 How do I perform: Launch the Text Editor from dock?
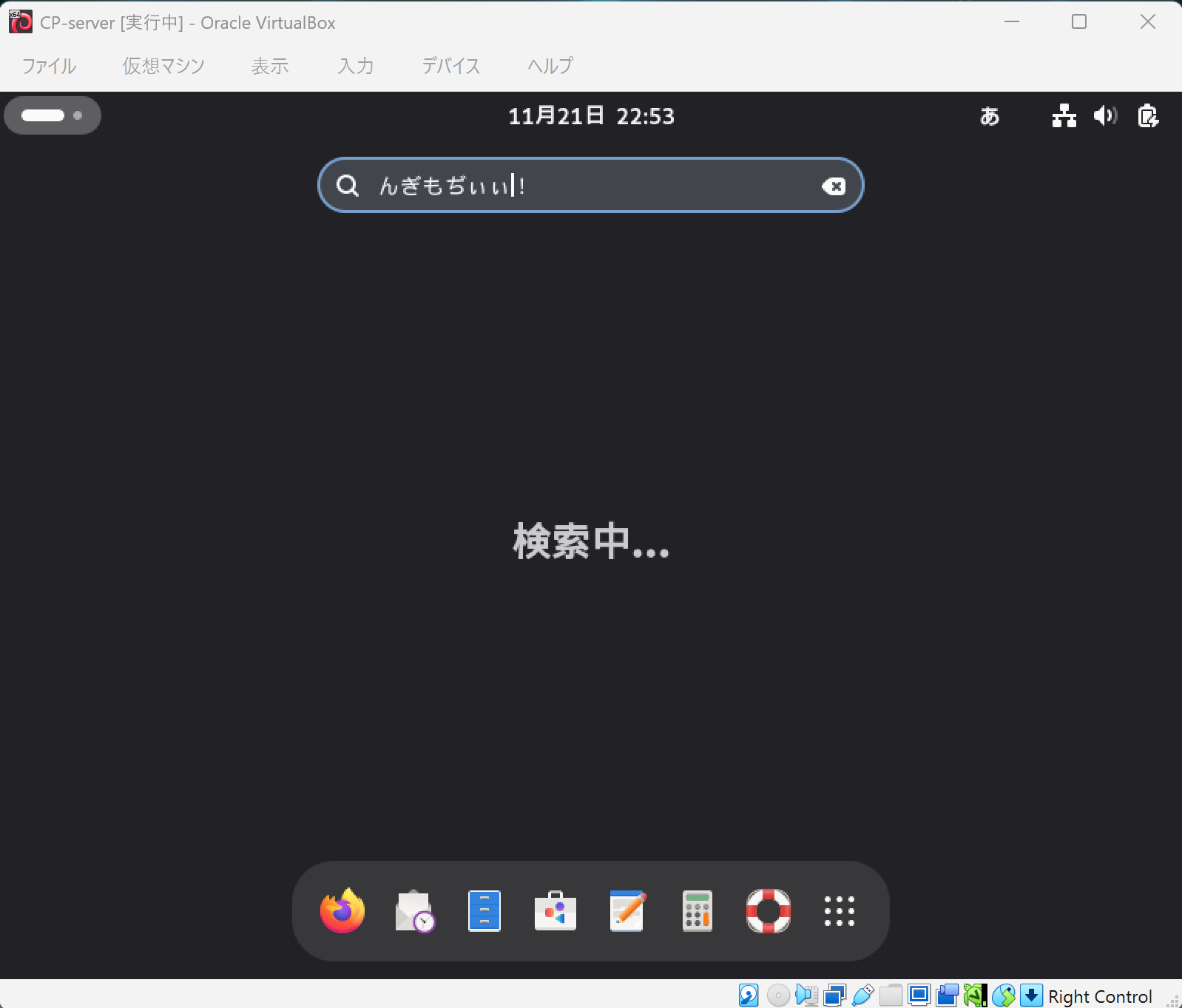627,911
